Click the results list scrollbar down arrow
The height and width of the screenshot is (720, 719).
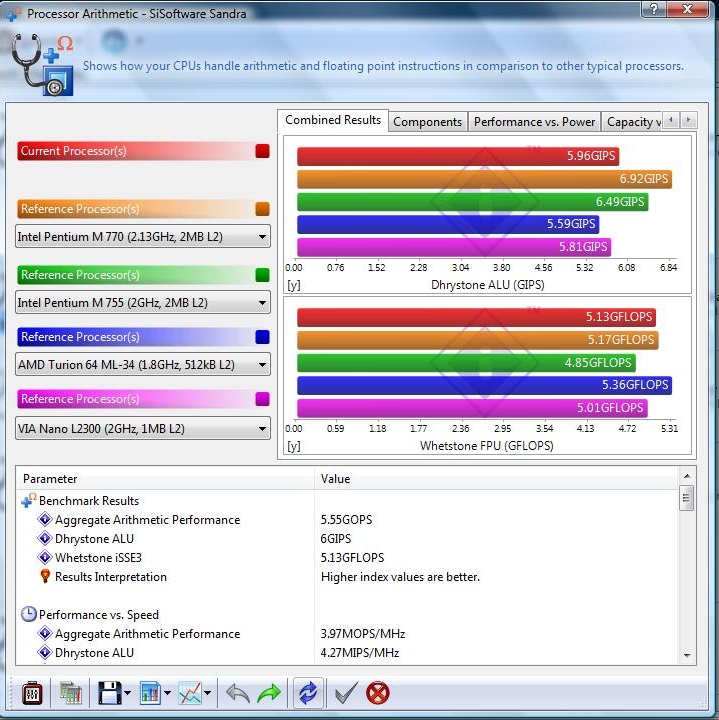coord(687,655)
